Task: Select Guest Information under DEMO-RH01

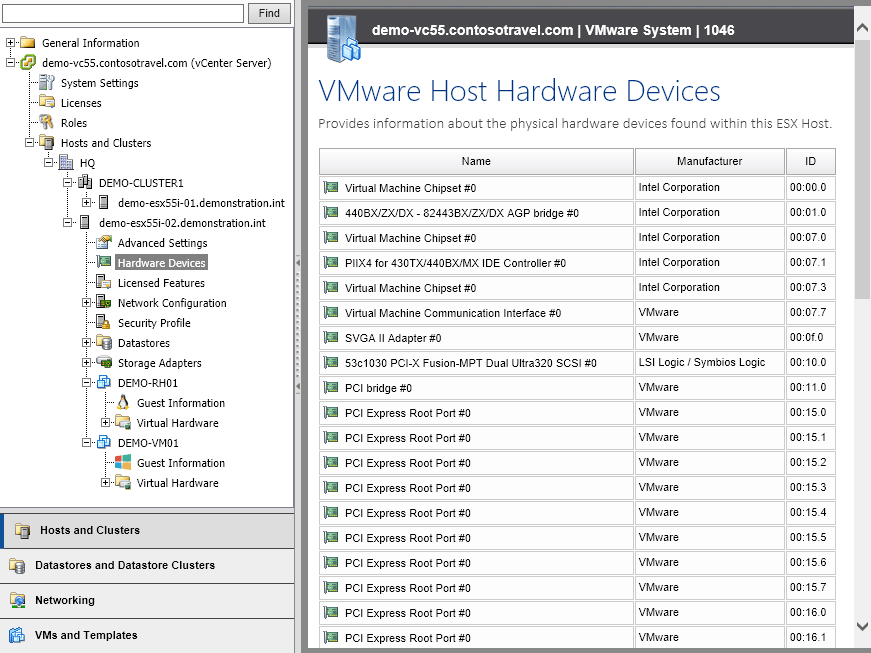Action: (x=181, y=403)
